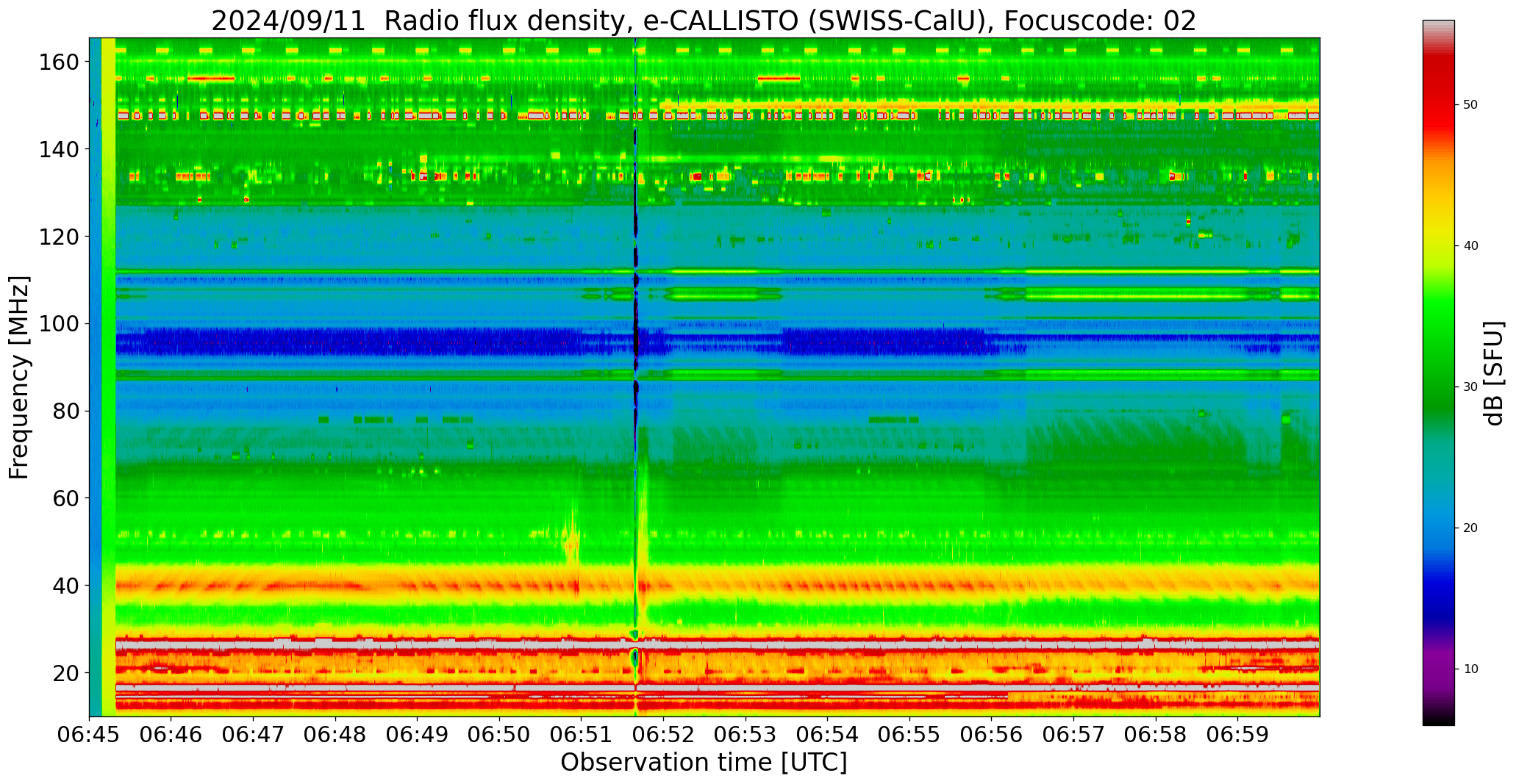Click the 06:46 time tick label
The height and width of the screenshot is (784, 1516).
coord(171,734)
